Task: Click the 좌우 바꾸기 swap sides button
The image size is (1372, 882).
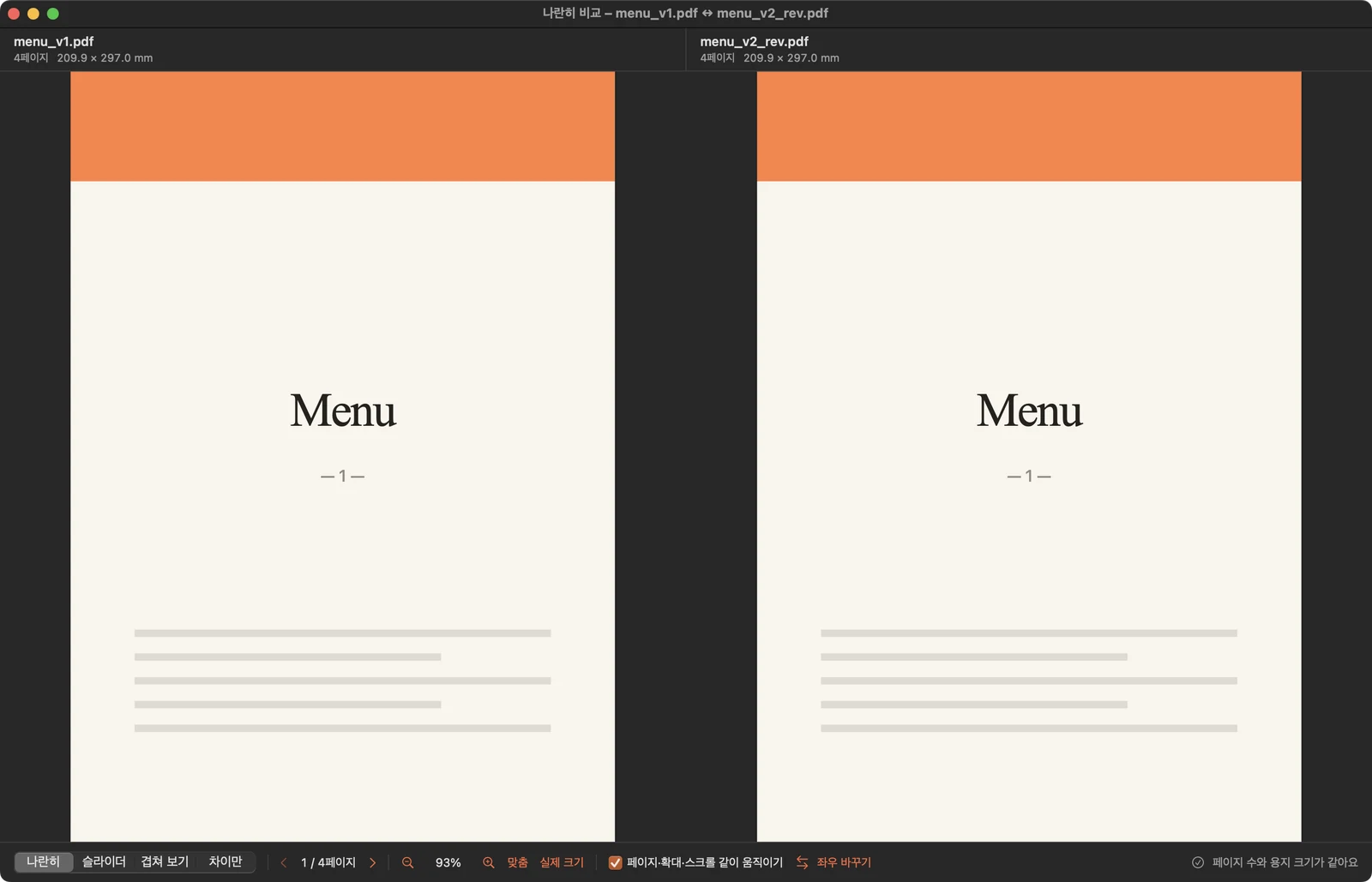Action: (844, 862)
